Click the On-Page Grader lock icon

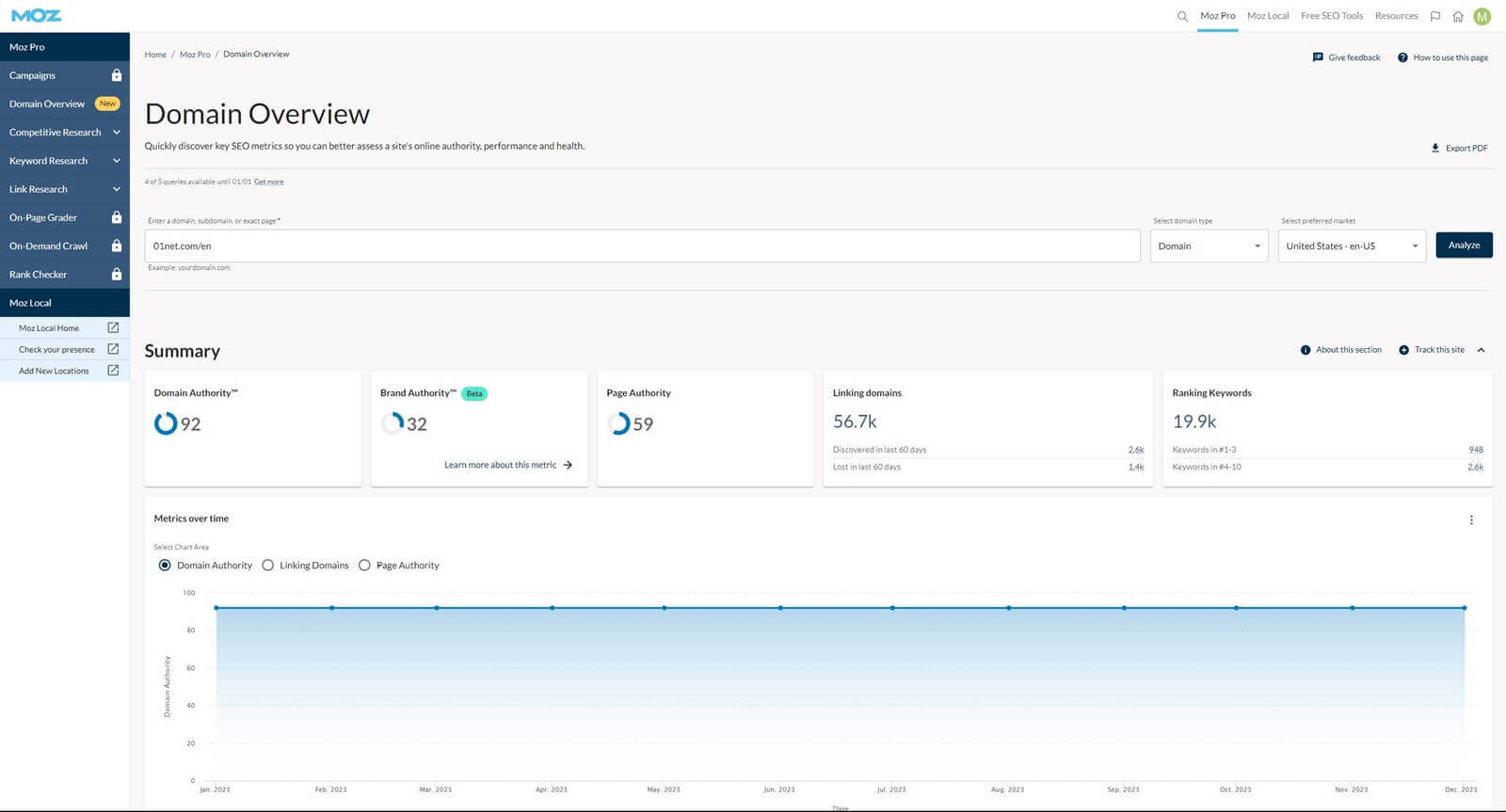click(117, 217)
